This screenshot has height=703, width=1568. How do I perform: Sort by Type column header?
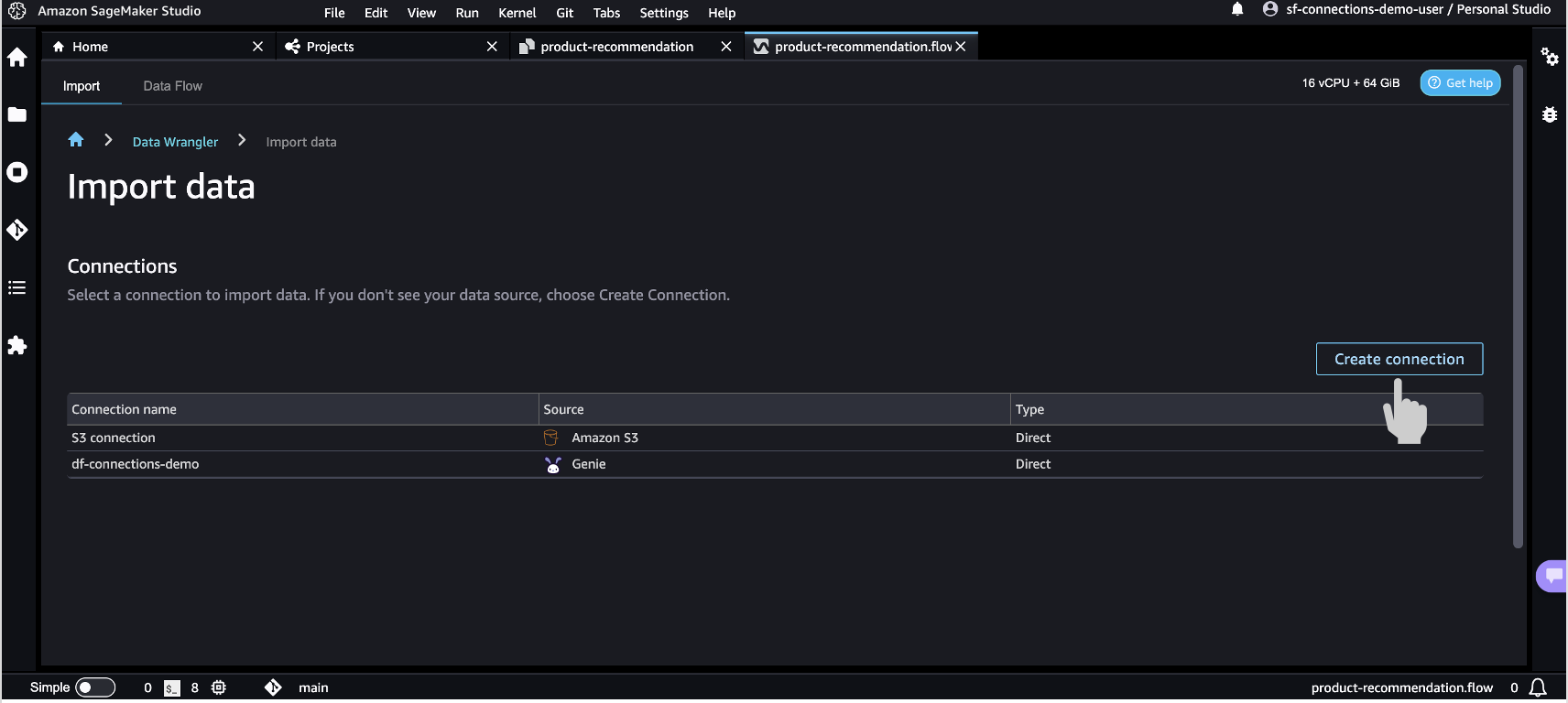pos(1247,409)
